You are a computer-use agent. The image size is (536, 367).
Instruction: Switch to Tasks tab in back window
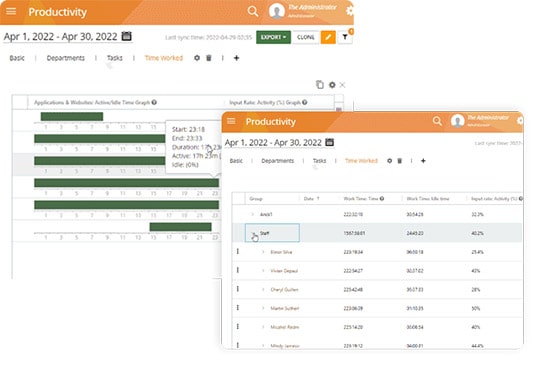tap(115, 58)
